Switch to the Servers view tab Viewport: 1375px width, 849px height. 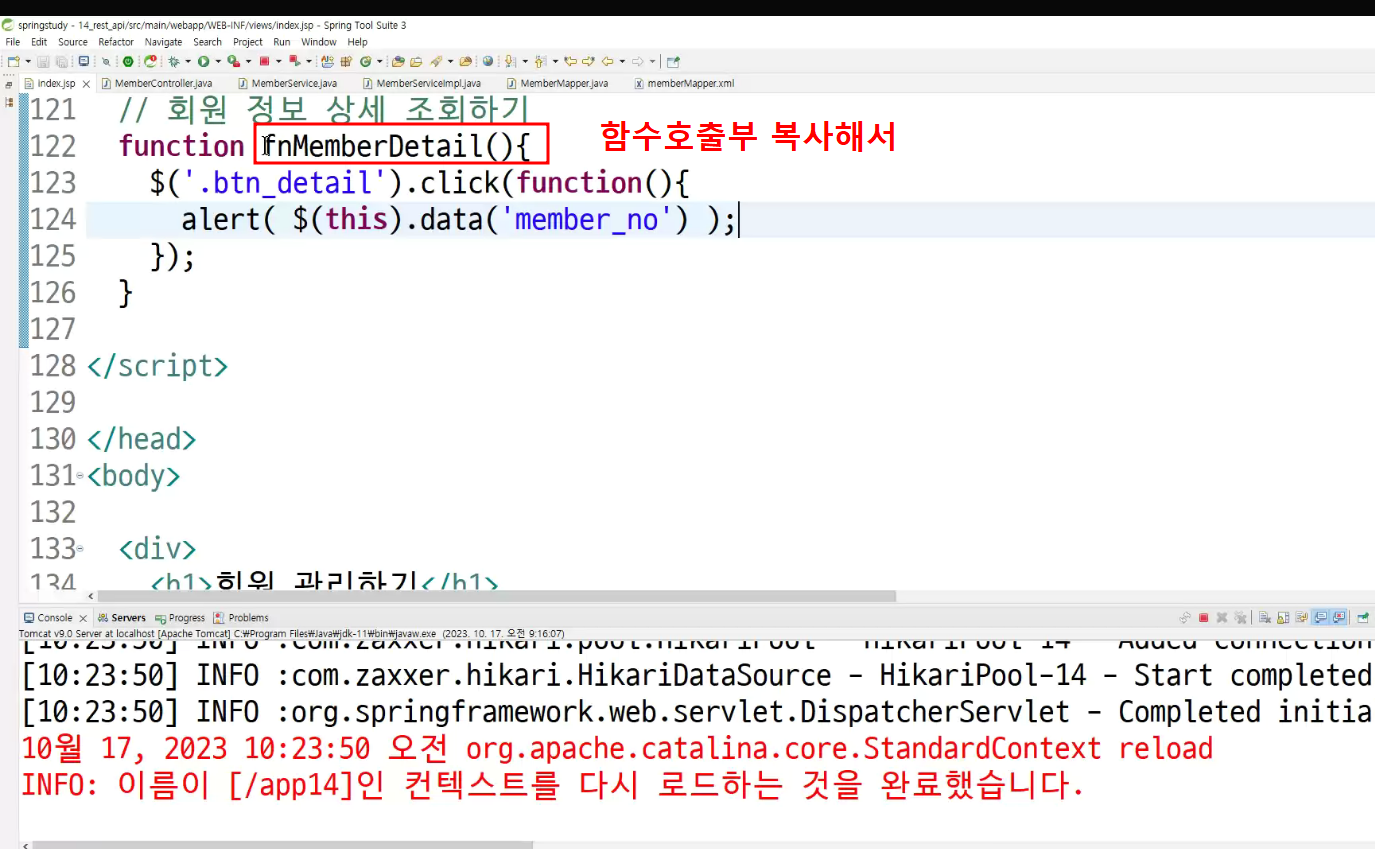click(x=122, y=618)
